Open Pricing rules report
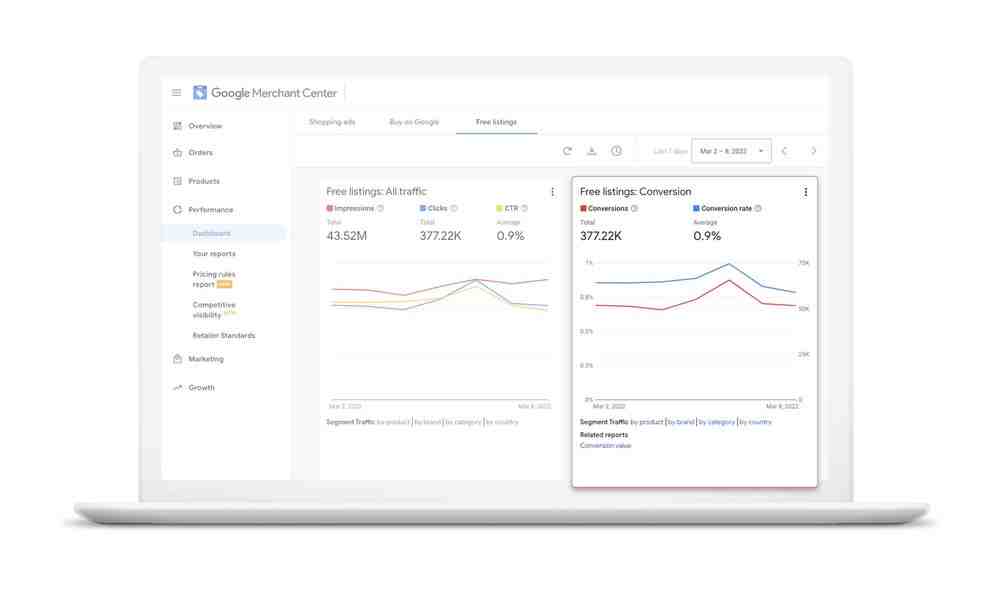Viewport: 1000px width, 604px height. (214, 279)
